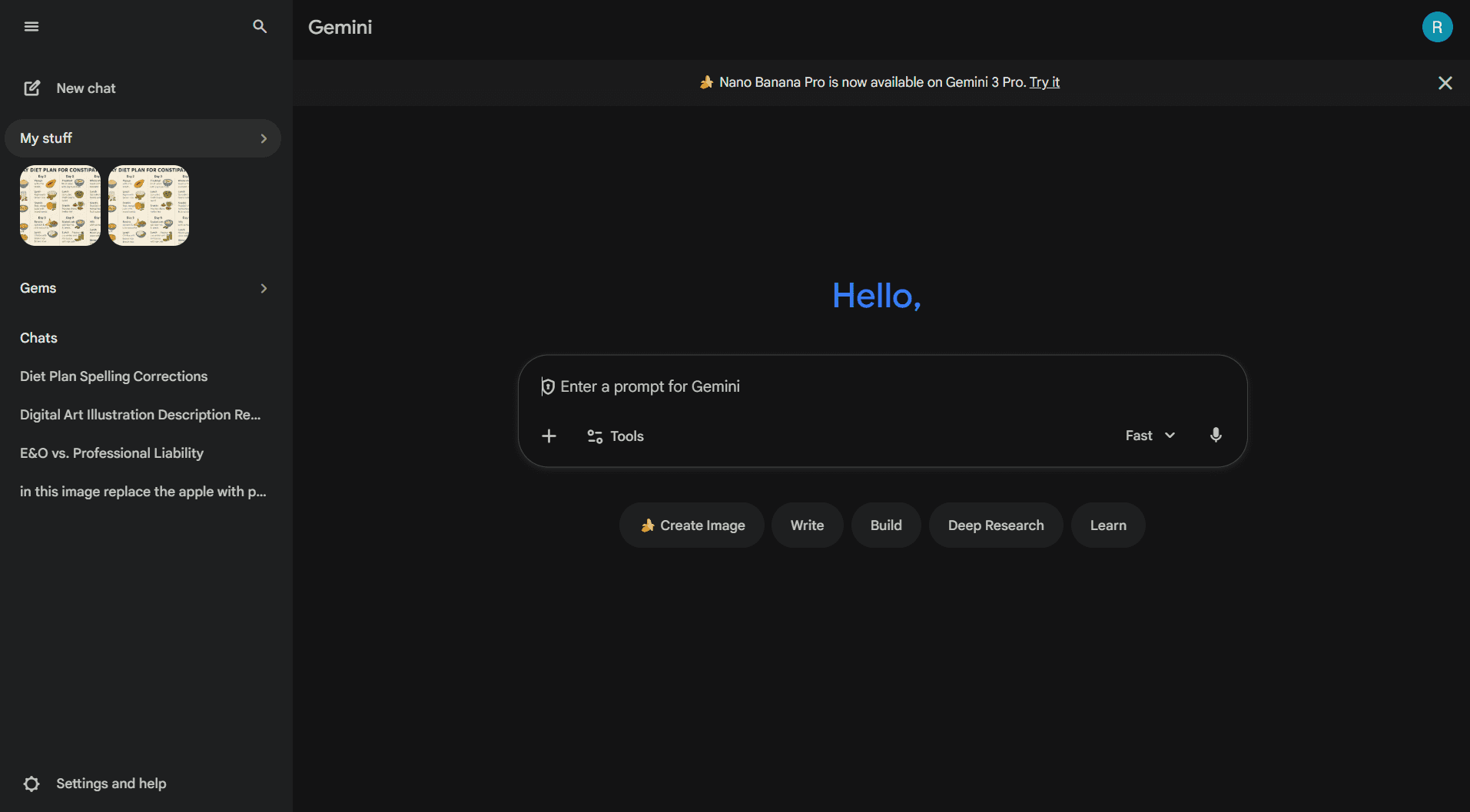Open the E&O vs. Professional Liability chat
1470x812 pixels.
pyautogui.click(x=111, y=453)
